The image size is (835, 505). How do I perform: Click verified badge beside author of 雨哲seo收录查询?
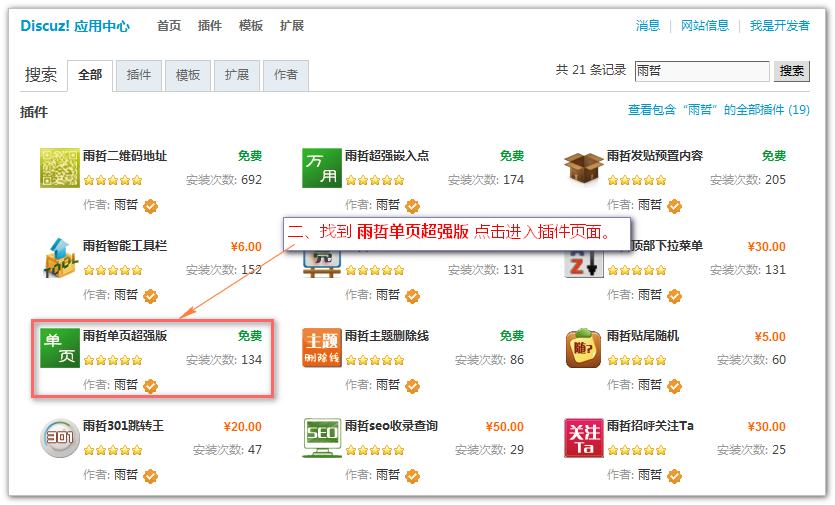coord(413,476)
